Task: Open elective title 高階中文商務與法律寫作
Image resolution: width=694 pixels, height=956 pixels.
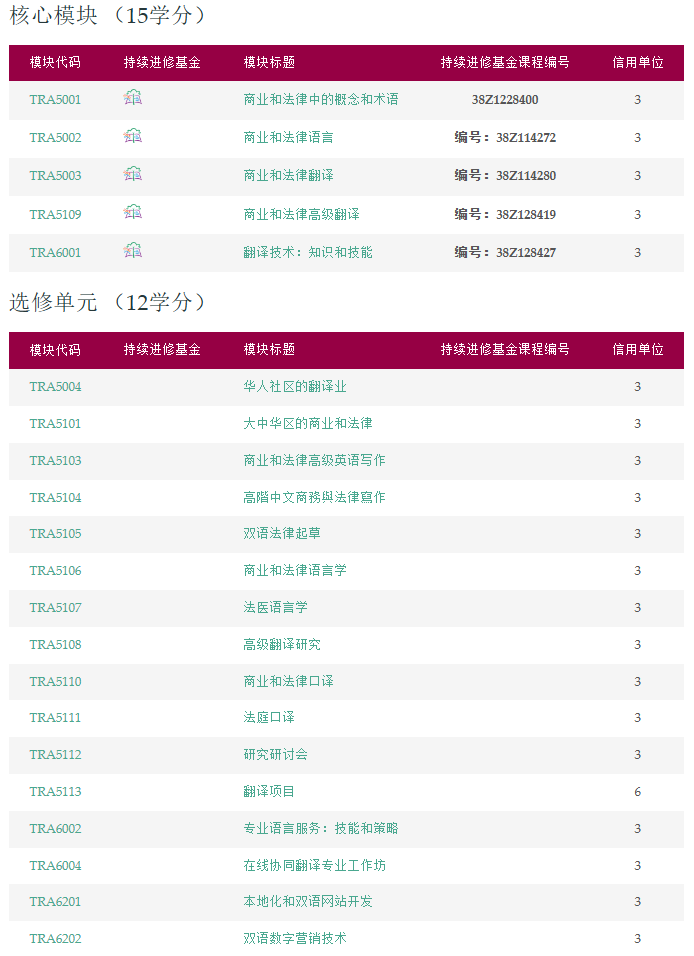Action: (314, 498)
